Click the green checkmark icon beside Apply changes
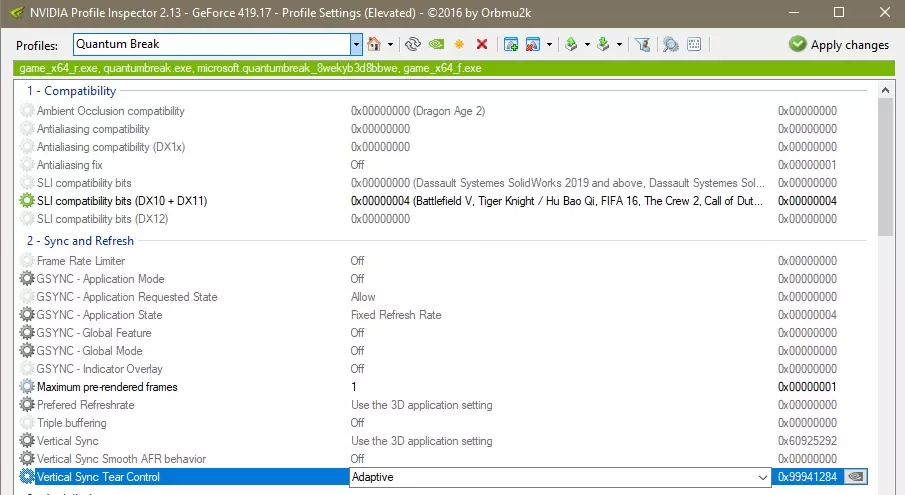905x495 pixels. [798, 44]
